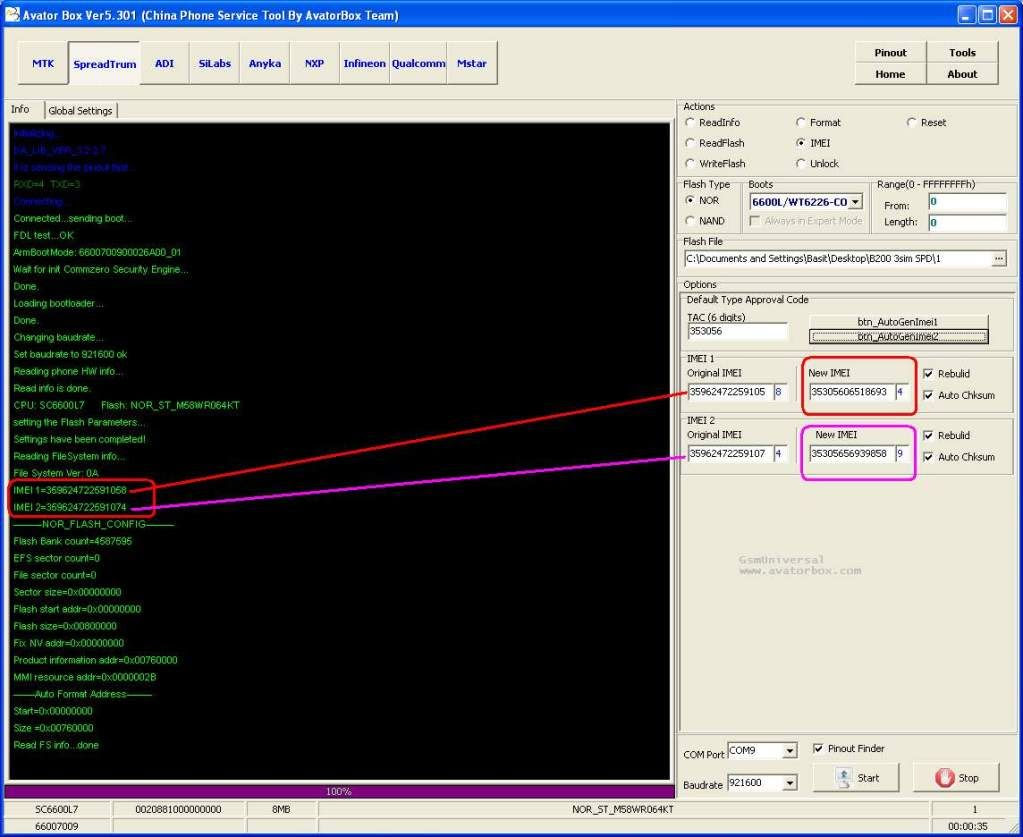Click the IMEI 1 New IMEI field
Image resolution: width=1023 pixels, height=837 pixels.
coord(851,392)
